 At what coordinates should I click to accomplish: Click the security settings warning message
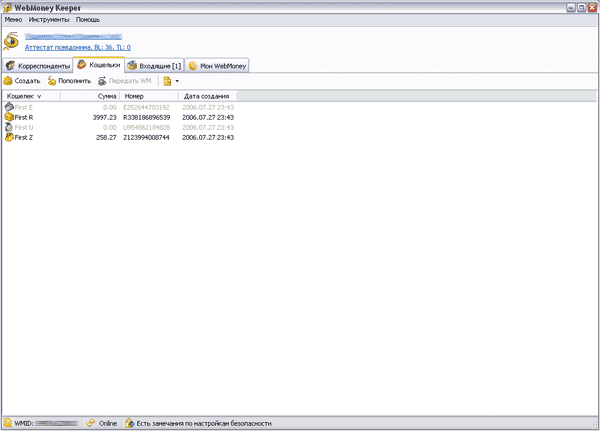pos(204,423)
